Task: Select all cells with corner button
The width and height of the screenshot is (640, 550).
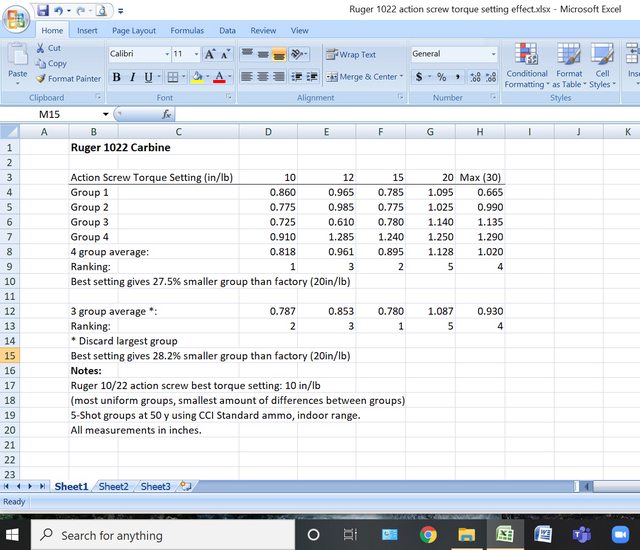Action: pos(9,132)
